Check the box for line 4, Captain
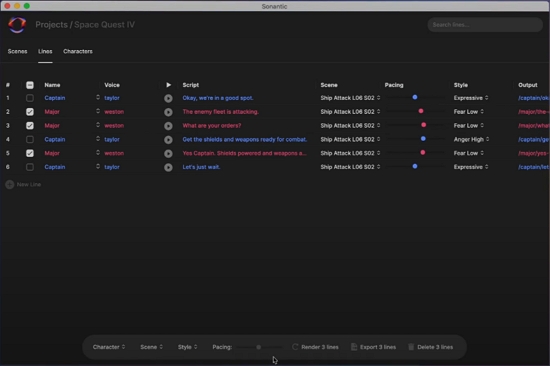Screen dimensions: 550x366 [x=30, y=139]
